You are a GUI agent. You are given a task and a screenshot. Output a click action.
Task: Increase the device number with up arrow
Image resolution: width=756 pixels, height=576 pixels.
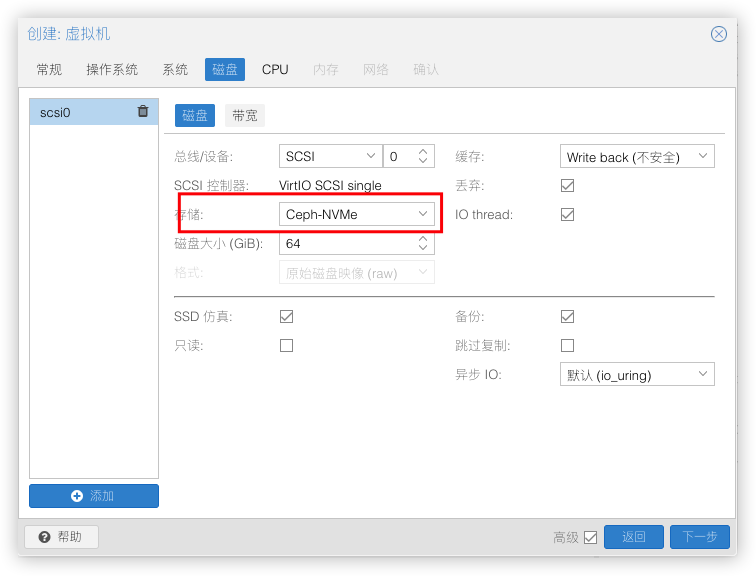[423, 151]
